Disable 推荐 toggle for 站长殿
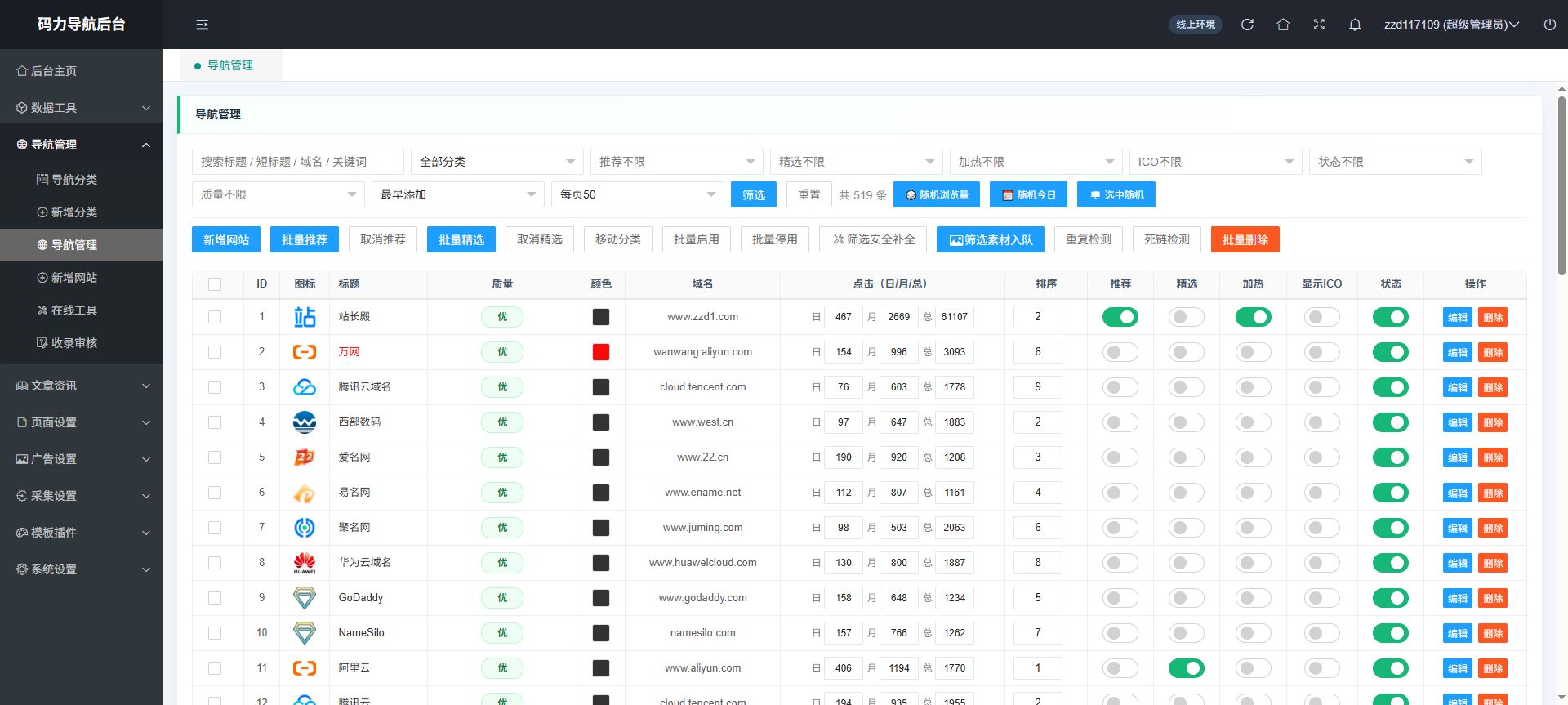The width and height of the screenshot is (1568, 705). tap(1120, 317)
